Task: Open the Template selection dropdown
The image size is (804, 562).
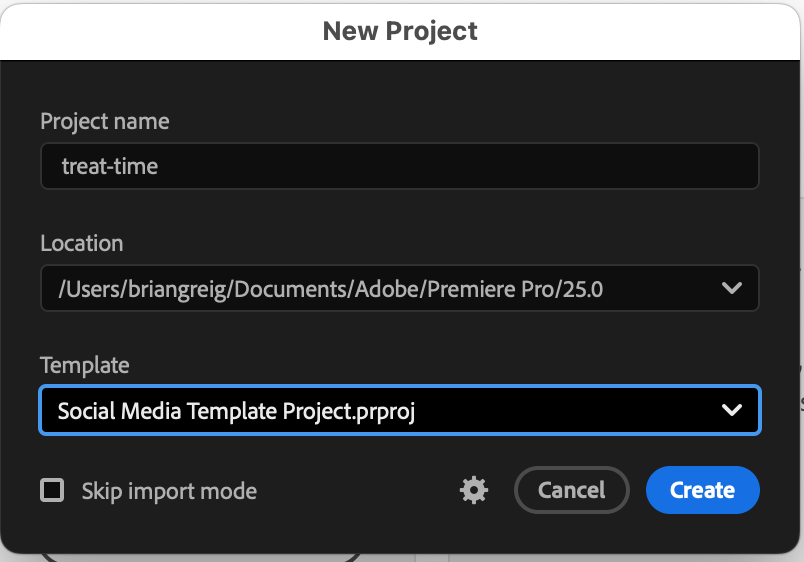Action: [400, 410]
